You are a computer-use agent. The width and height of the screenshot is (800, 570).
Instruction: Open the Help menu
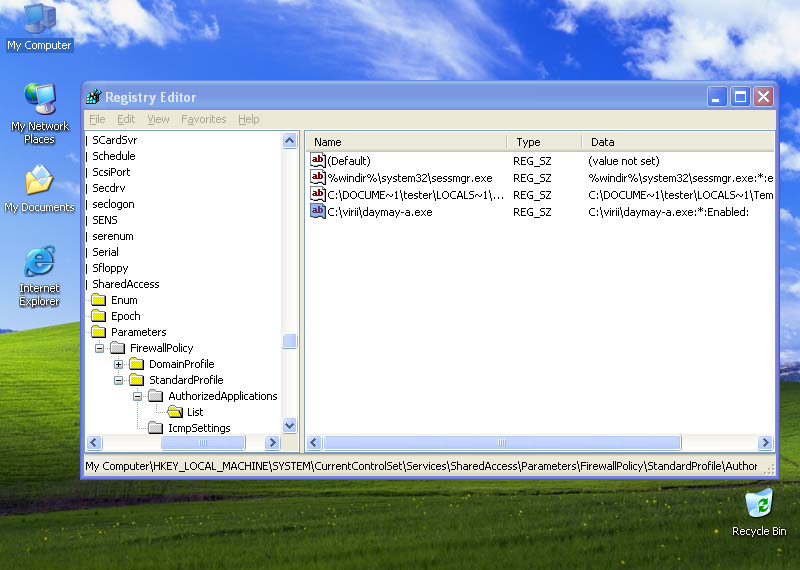[248, 119]
